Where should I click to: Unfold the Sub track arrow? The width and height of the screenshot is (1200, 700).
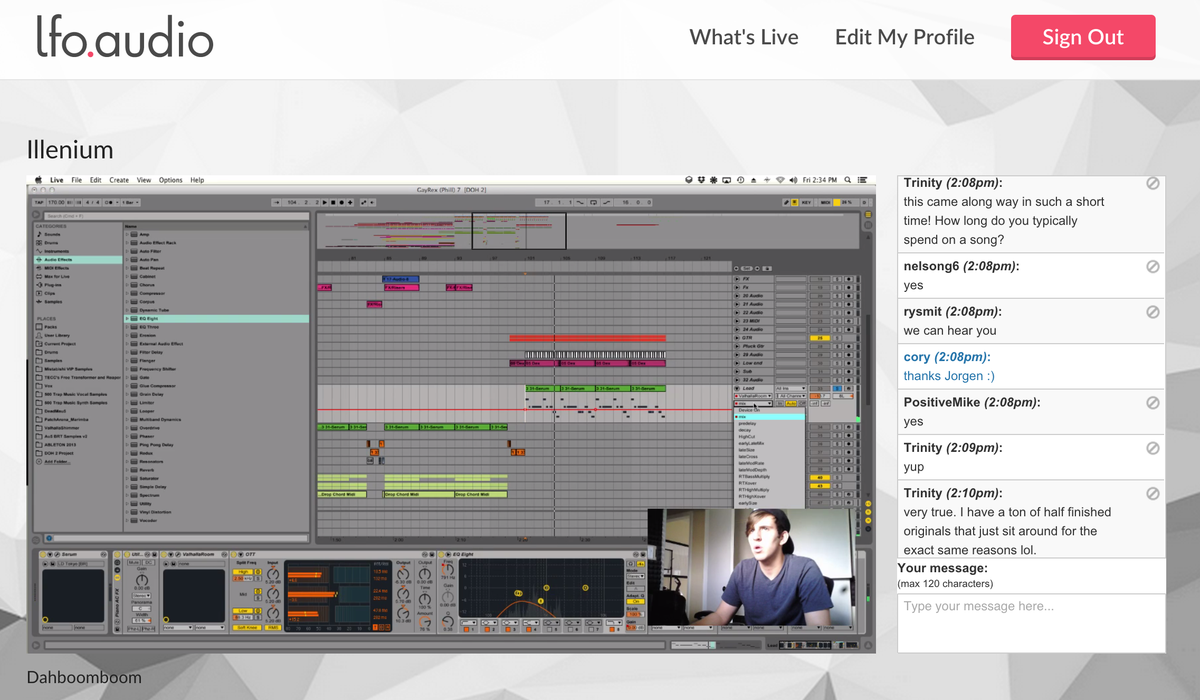point(736,372)
